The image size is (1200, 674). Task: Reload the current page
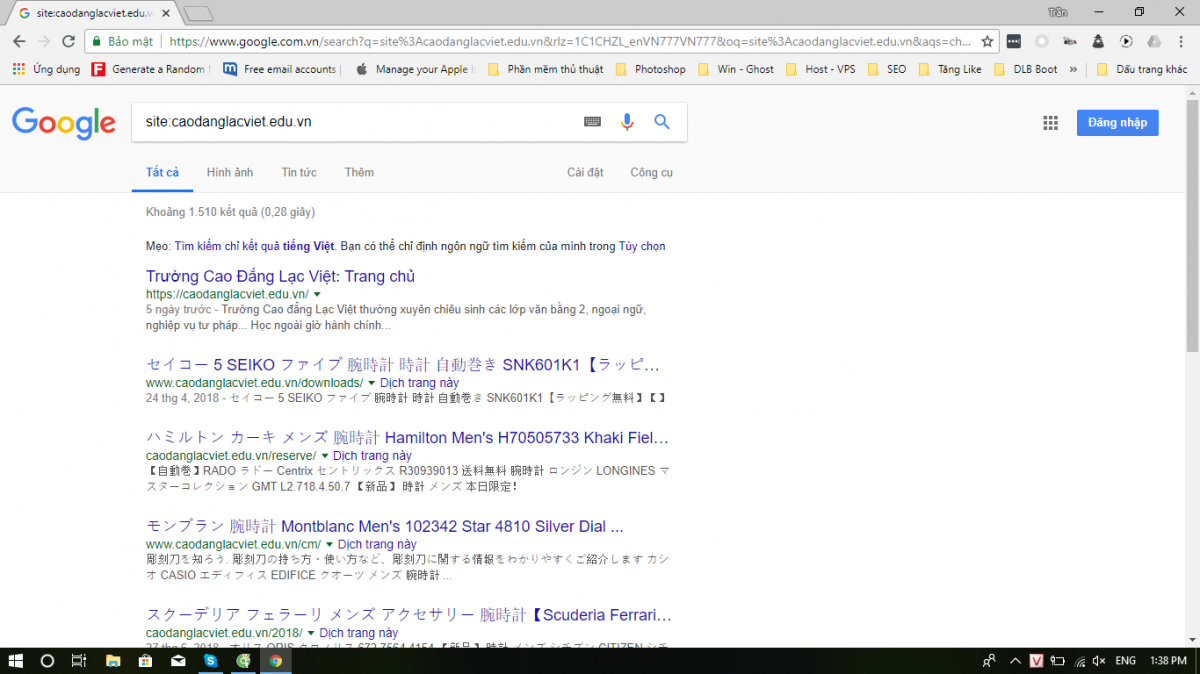coord(69,41)
